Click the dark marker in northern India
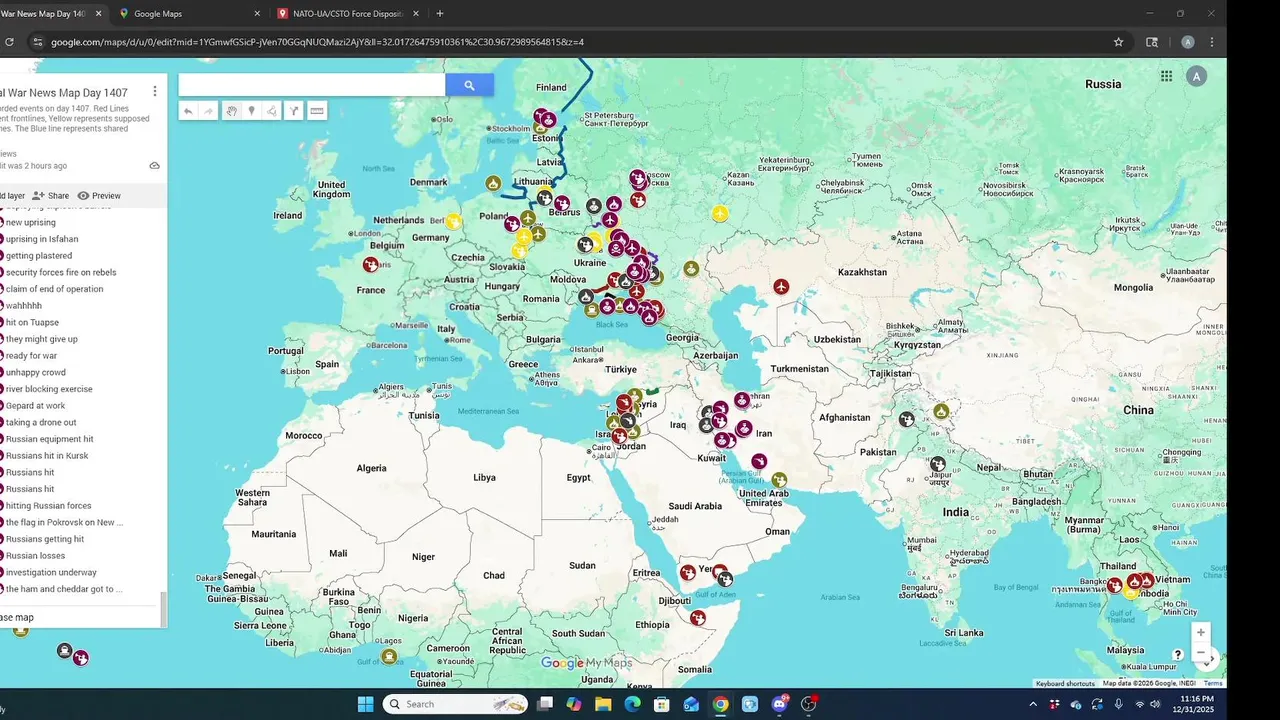Viewport: 1280px width, 720px height. click(938, 464)
